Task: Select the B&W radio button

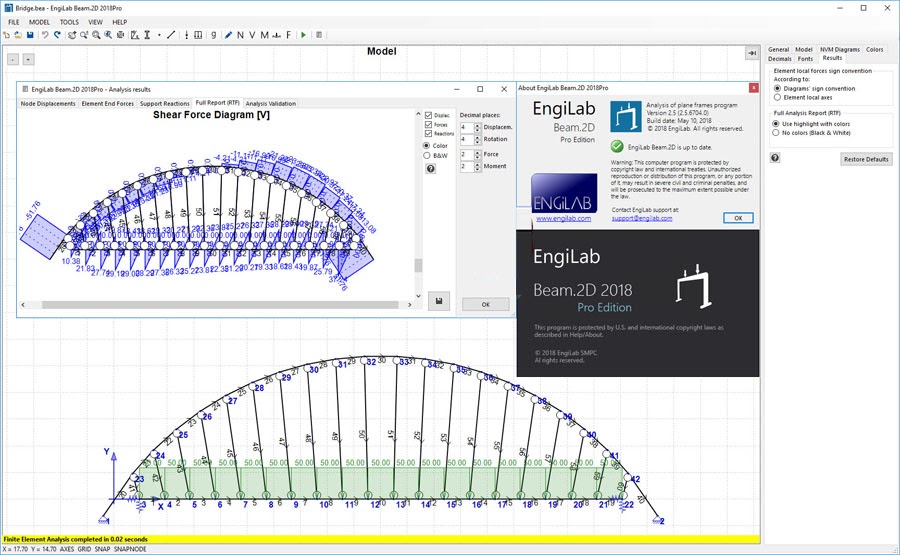Action: pos(426,156)
